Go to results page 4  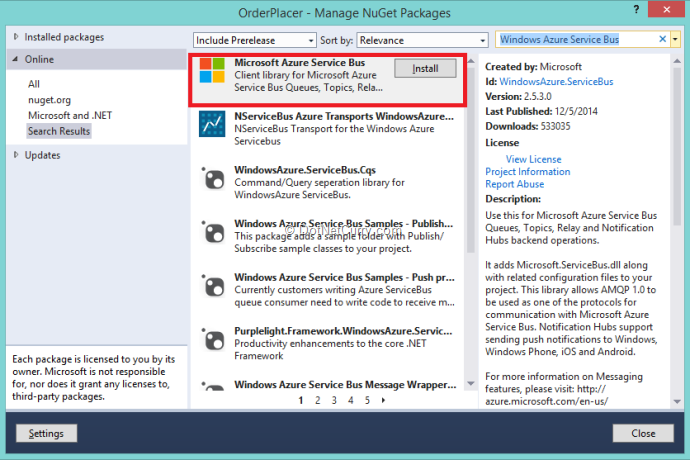click(x=350, y=400)
